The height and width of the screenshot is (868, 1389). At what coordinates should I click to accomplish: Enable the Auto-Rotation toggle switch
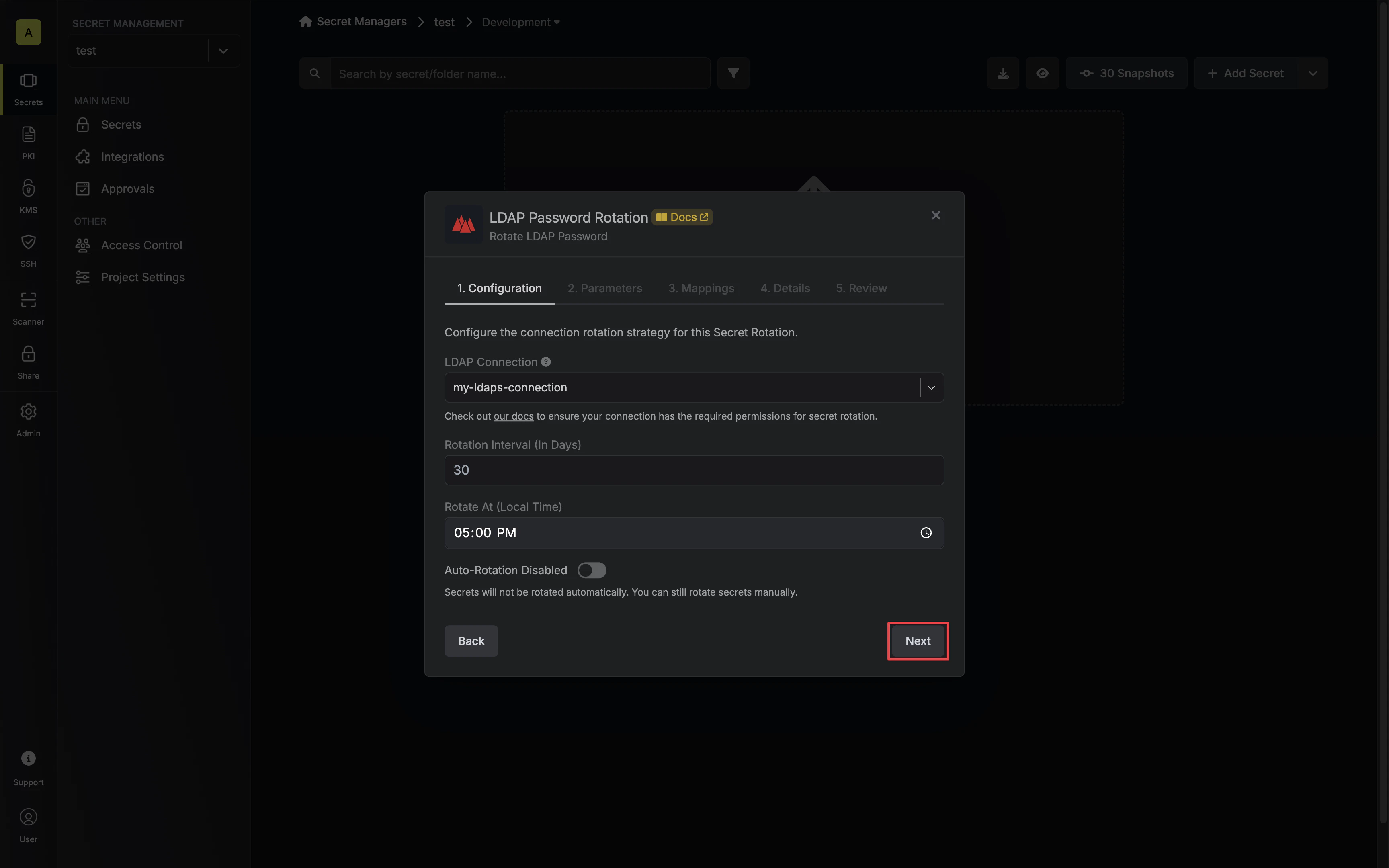592,570
